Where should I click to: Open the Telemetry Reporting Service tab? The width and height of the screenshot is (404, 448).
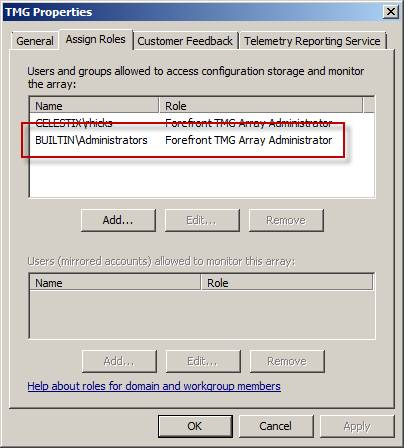tap(312, 41)
